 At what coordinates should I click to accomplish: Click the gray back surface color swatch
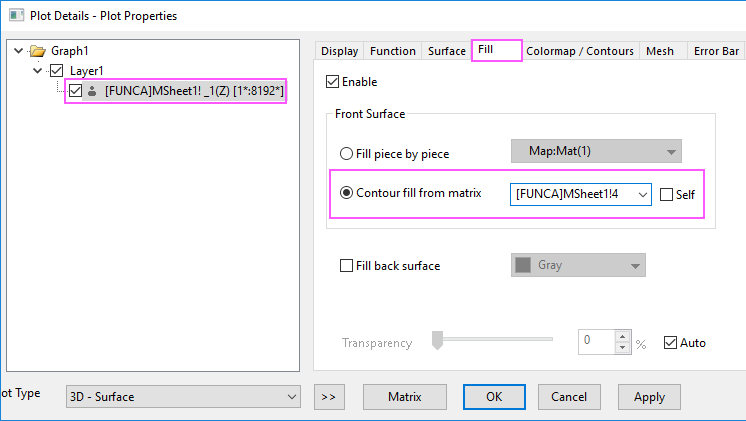pos(523,265)
